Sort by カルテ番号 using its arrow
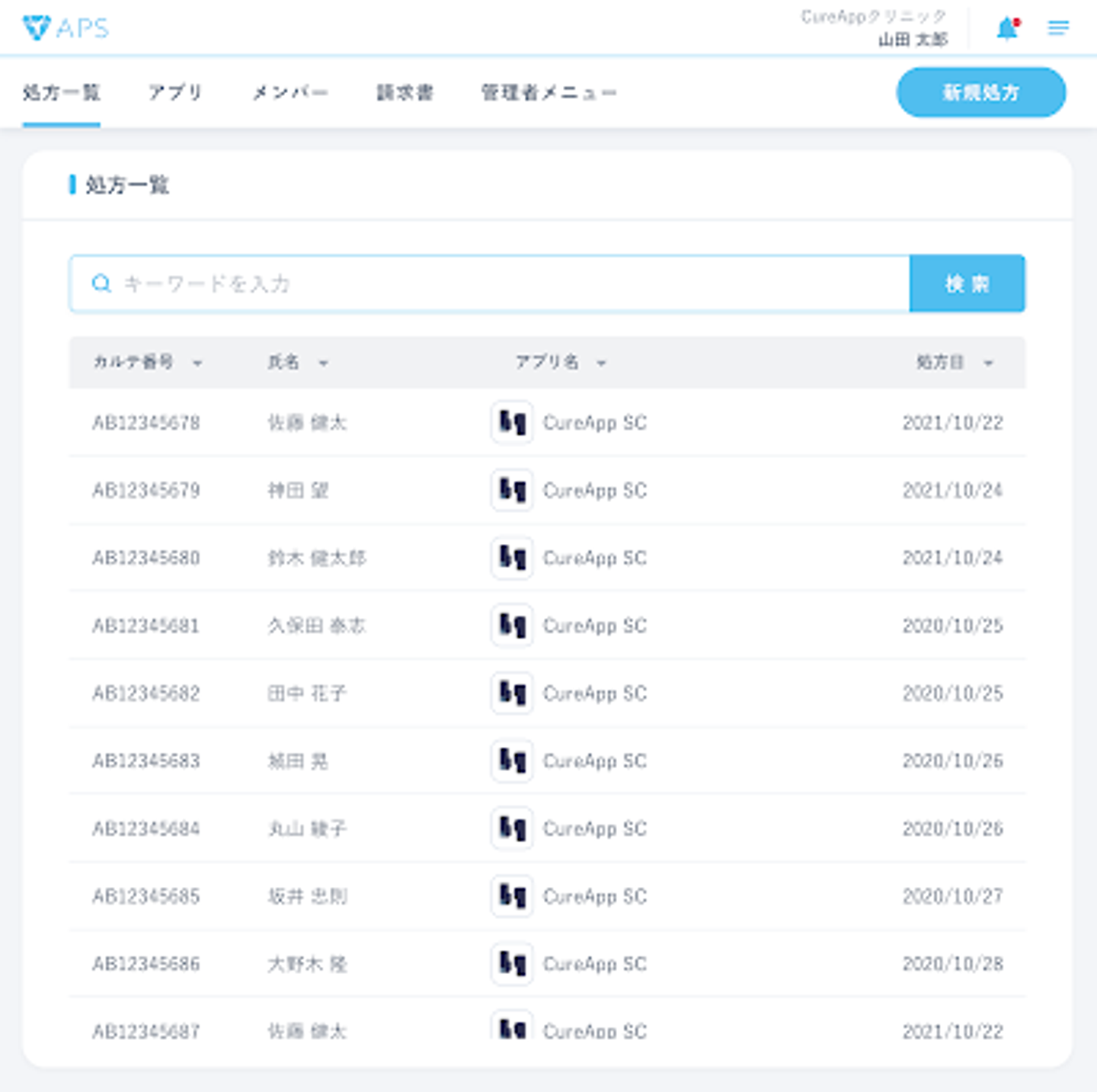The image size is (1097, 1092). (x=197, y=363)
